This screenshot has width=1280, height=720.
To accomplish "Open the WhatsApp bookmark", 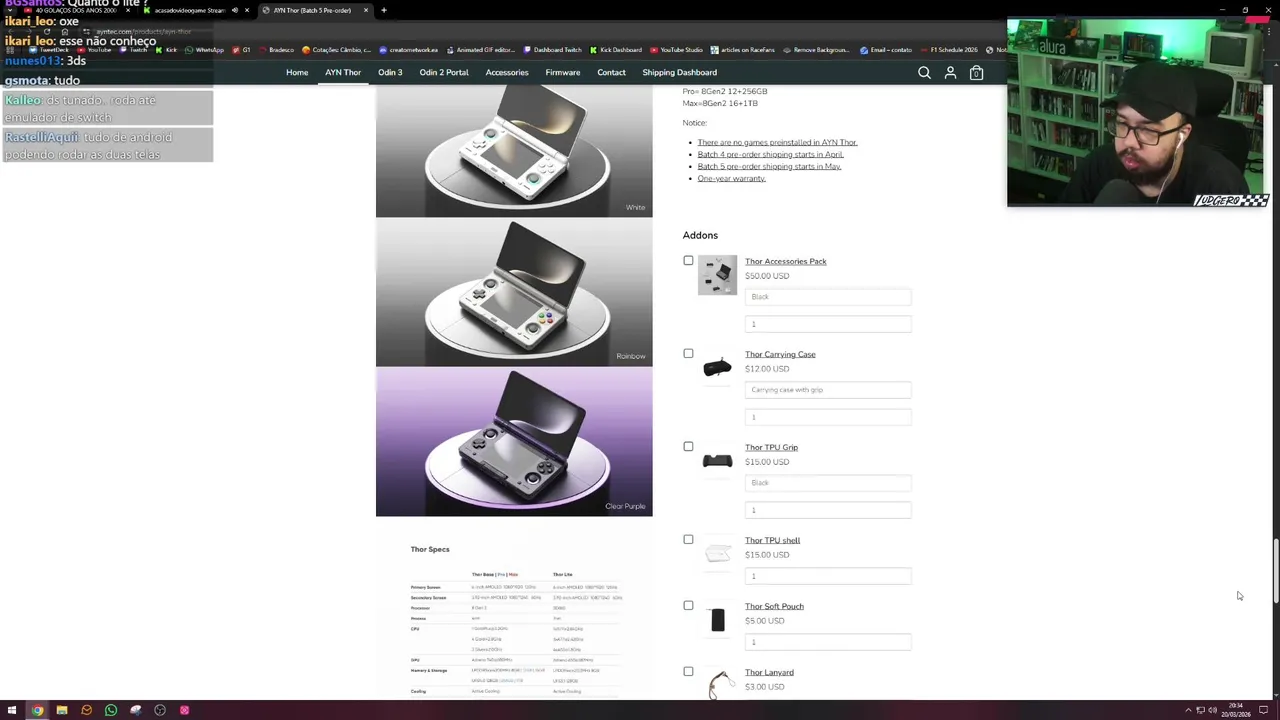I will [x=205, y=50].
